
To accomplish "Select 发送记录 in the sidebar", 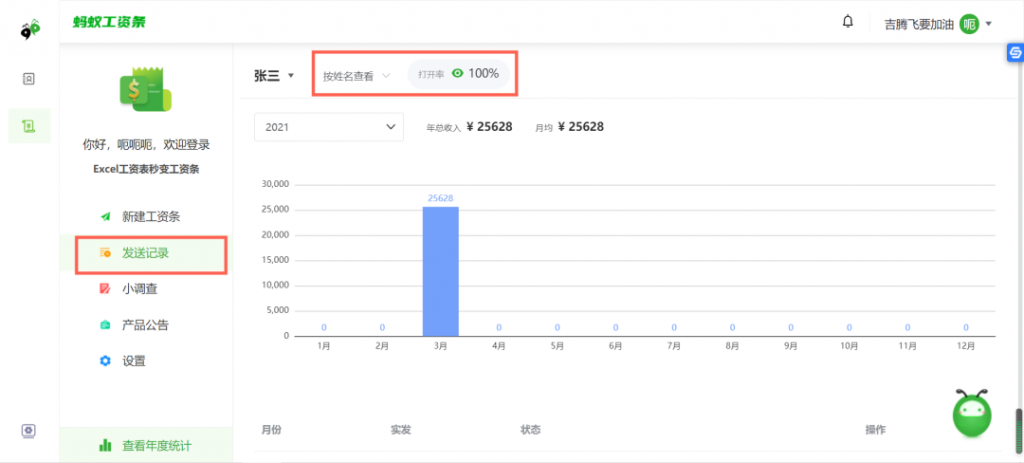I will click(x=145, y=253).
